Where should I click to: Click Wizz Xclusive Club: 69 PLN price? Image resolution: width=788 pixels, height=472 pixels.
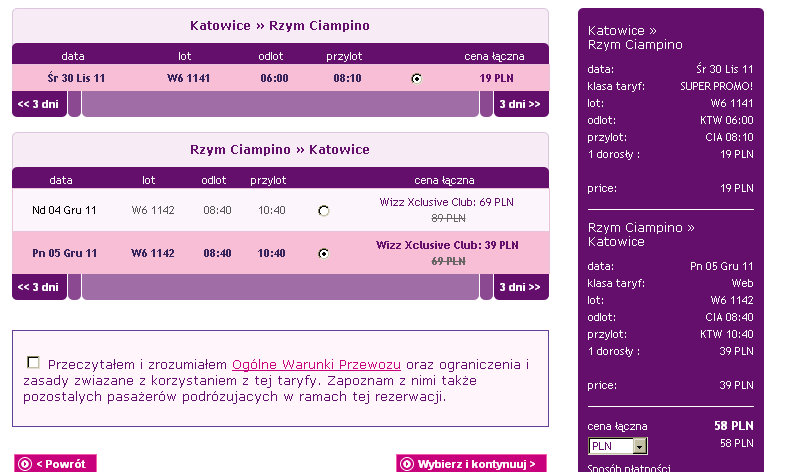point(446,203)
